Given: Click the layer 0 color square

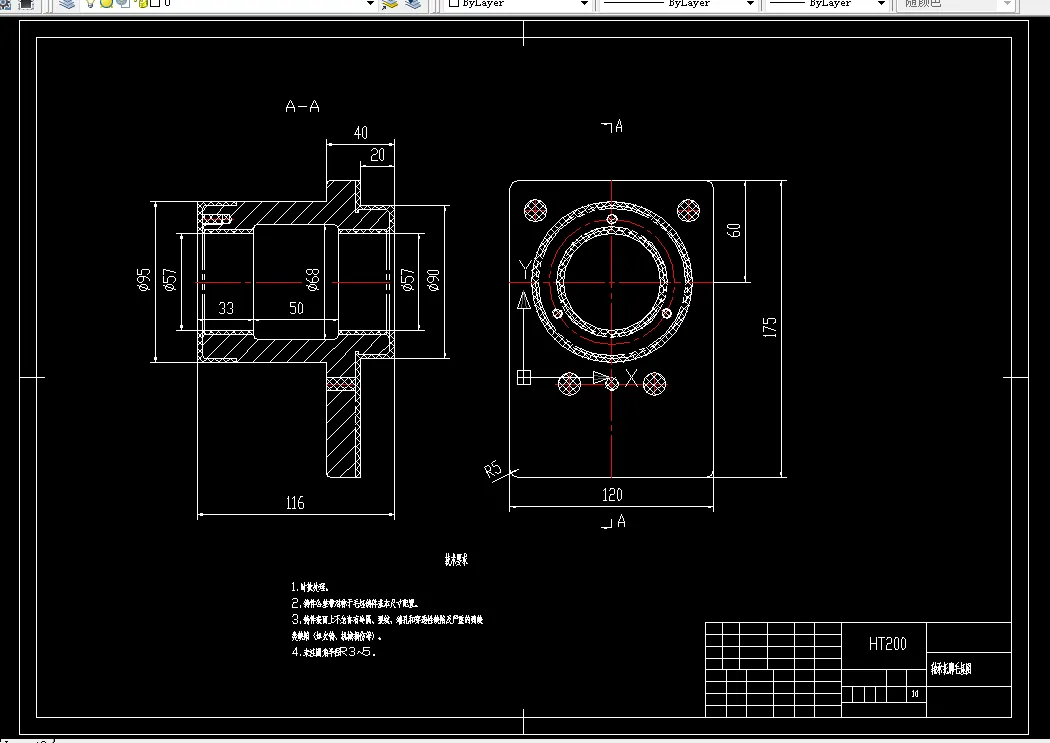Looking at the screenshot, I should pos(155,3).
